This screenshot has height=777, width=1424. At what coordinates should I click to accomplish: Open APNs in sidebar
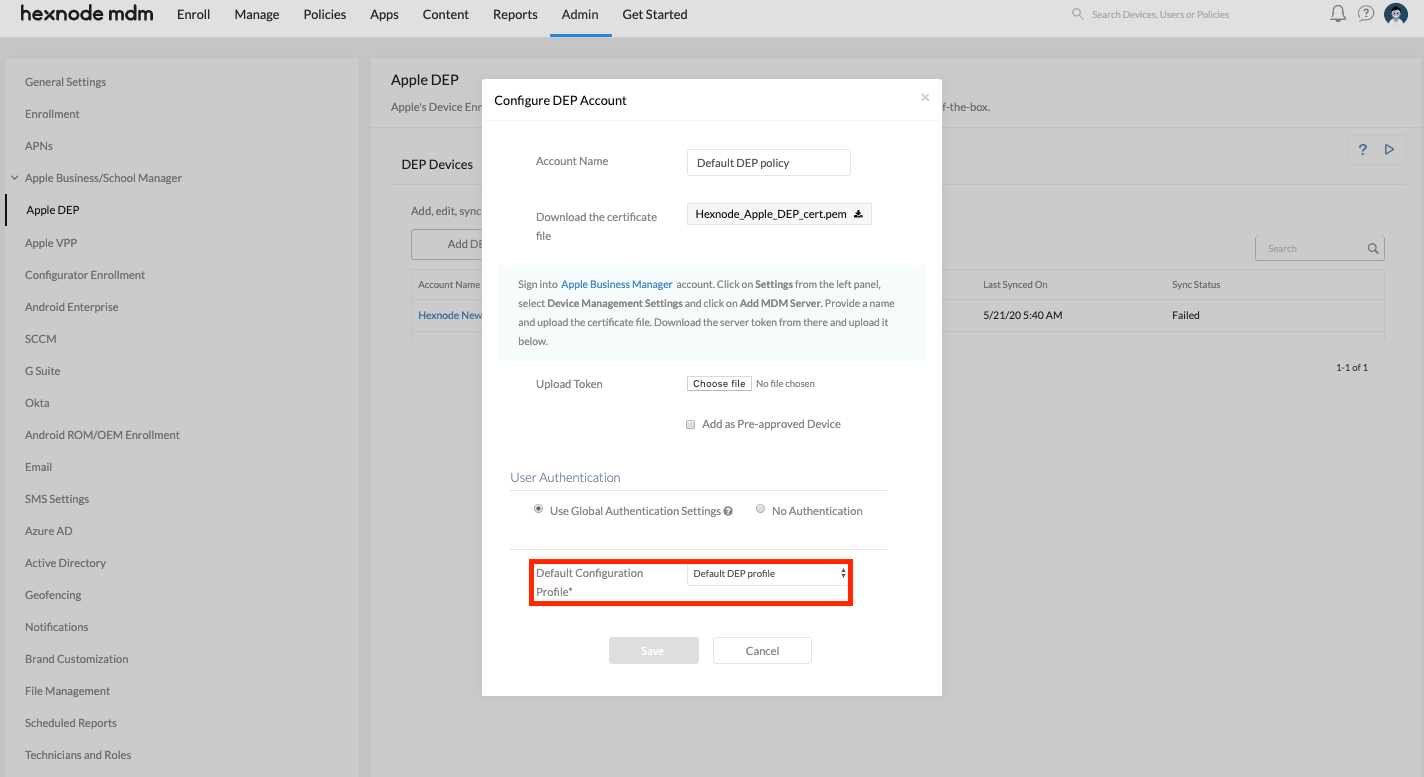pos(39,146)
